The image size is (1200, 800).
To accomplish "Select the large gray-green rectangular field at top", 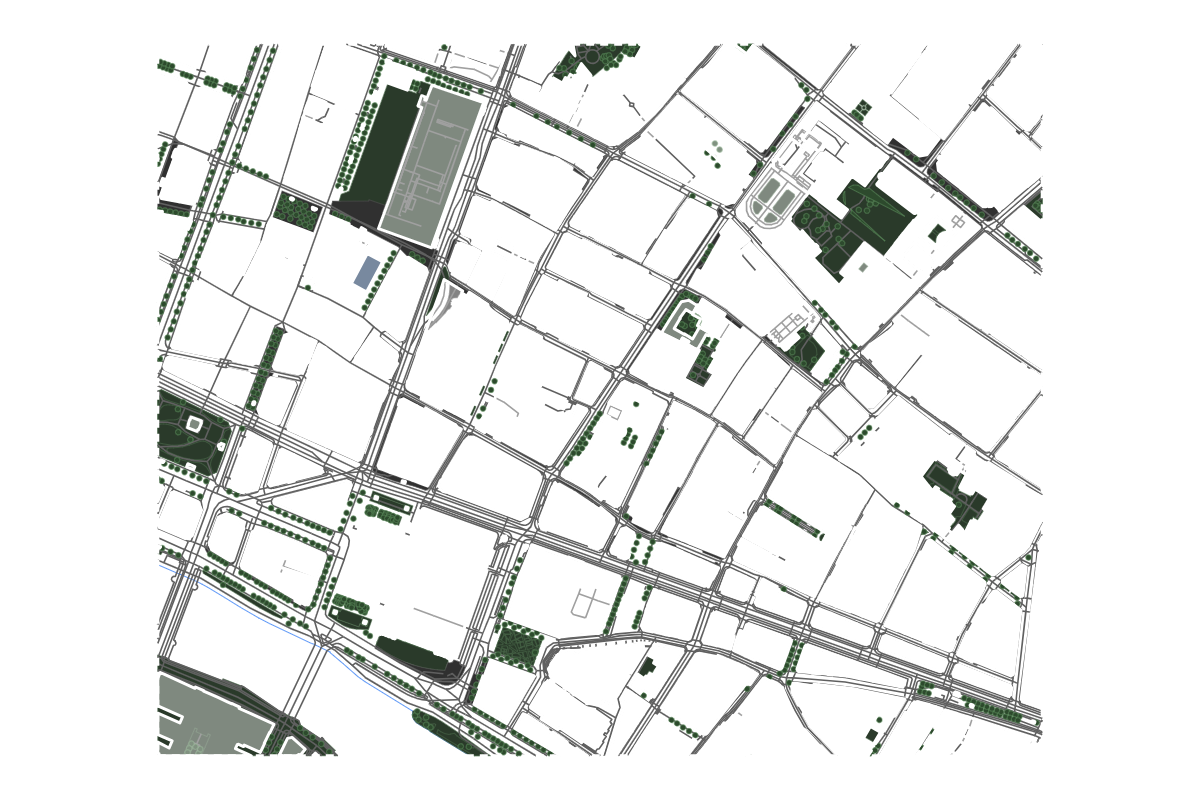I will [x=431, y=167].
